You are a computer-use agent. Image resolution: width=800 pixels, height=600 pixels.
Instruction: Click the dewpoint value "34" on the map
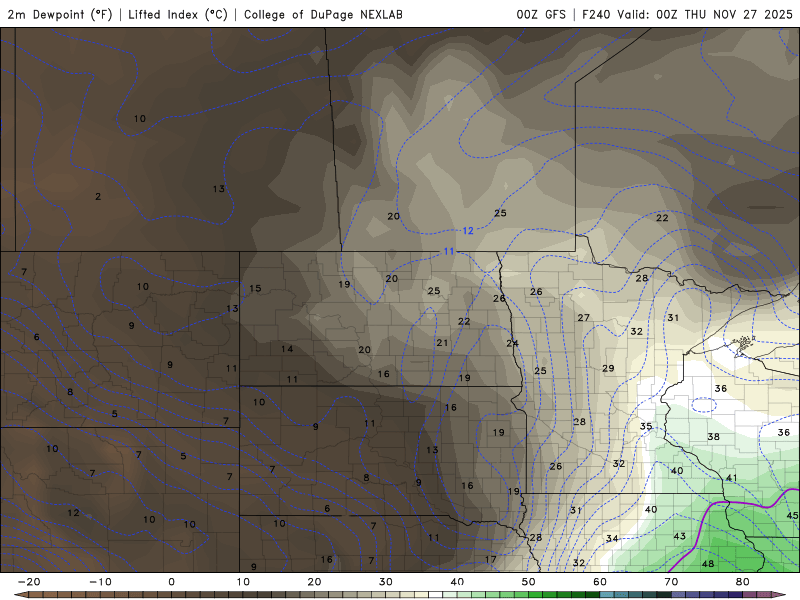[612, 538]
